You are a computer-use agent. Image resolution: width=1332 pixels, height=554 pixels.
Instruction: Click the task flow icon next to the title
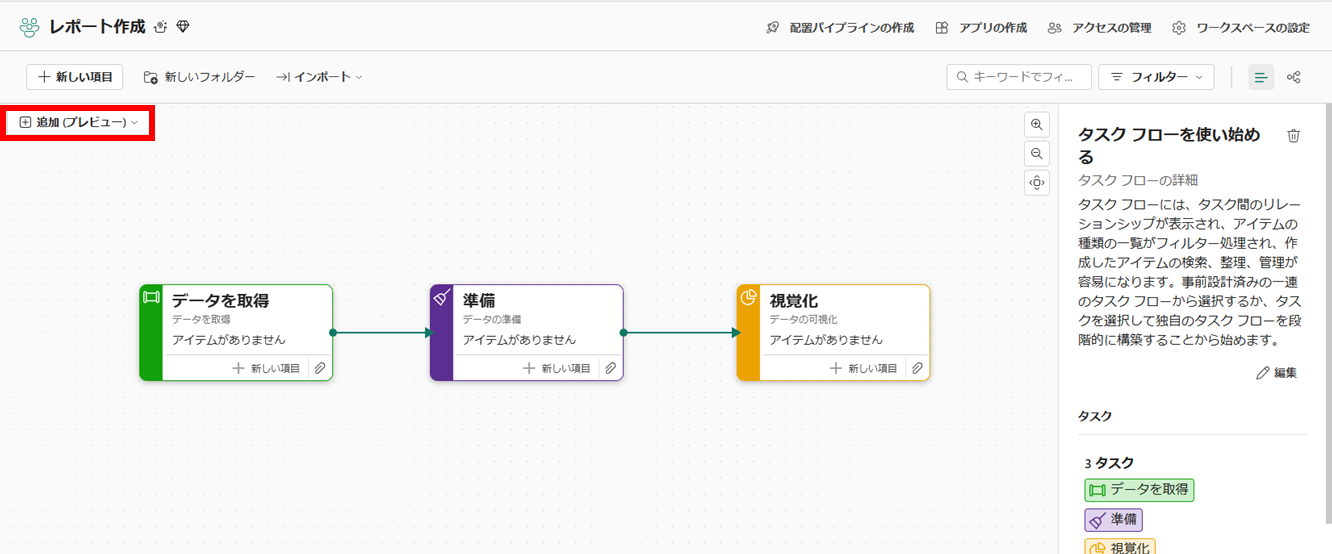(x=161, y=27)
